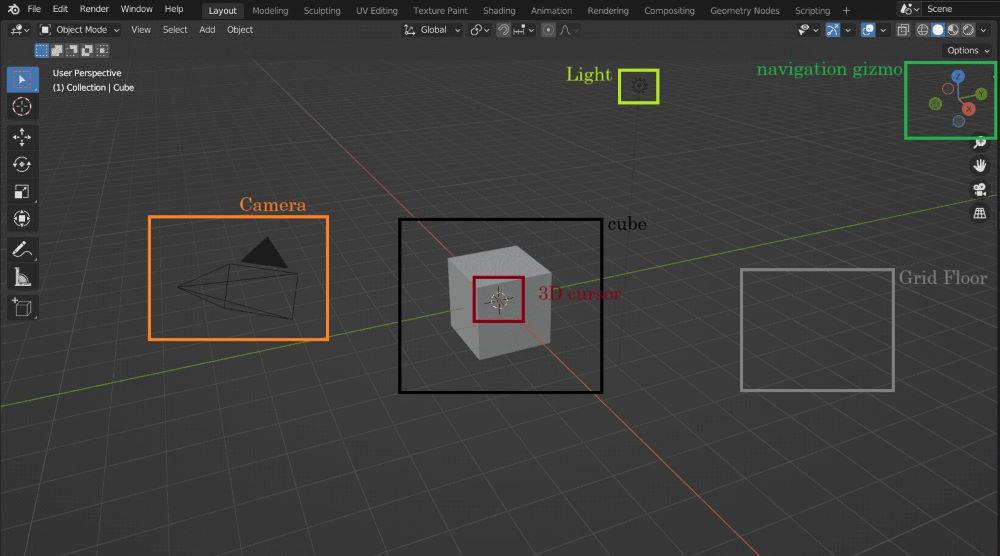Image resolution: width=1000 pixels, height=556 pixels.
Task: Open object visibility and selectability dropdown
Action: (808, 30)
